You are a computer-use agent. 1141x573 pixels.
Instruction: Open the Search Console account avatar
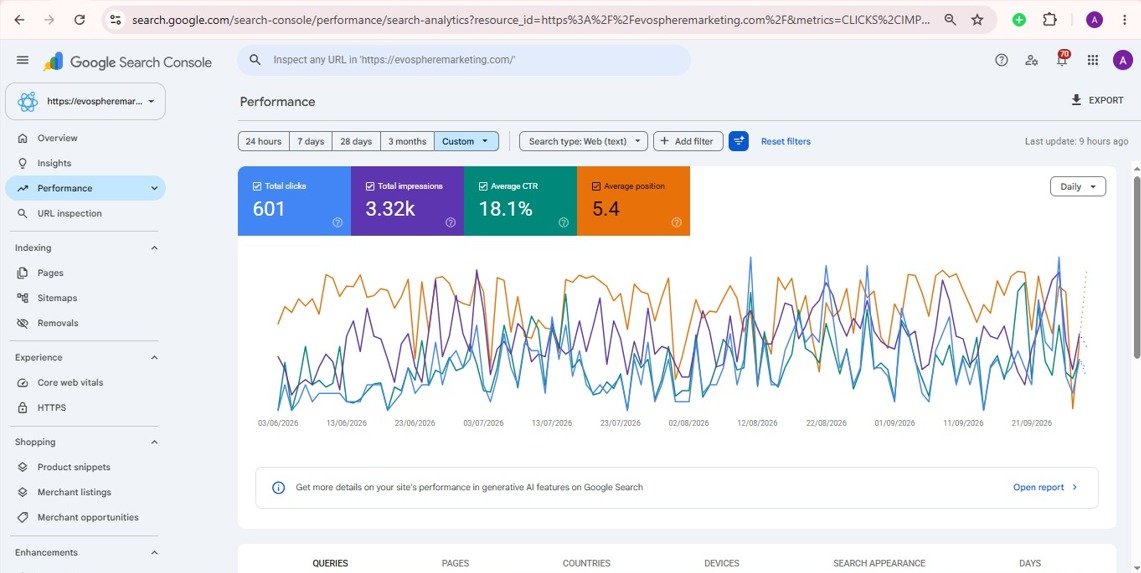pyautogui.click(x=1122, y=60)
